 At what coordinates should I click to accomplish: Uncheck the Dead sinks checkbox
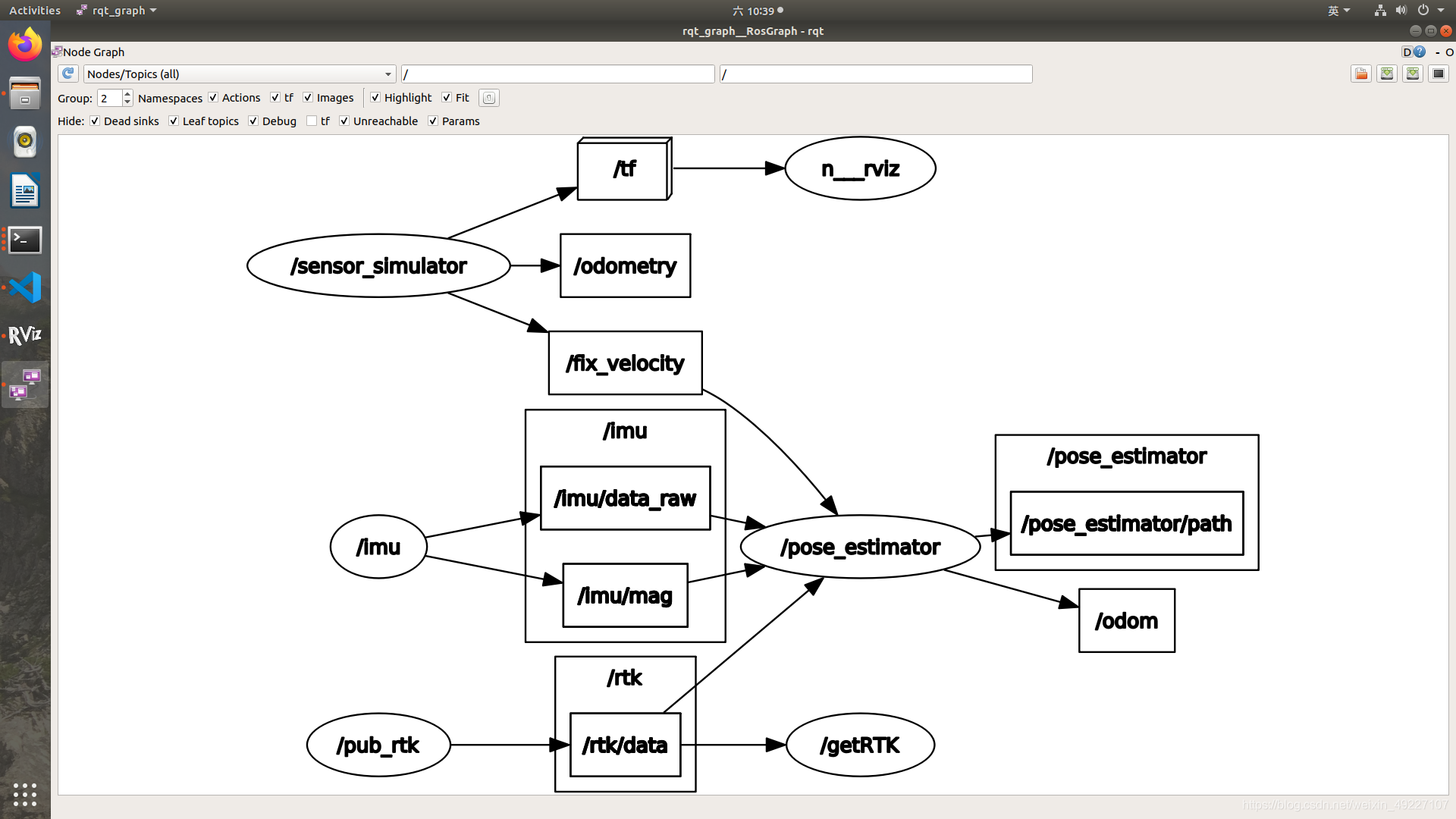95,121
